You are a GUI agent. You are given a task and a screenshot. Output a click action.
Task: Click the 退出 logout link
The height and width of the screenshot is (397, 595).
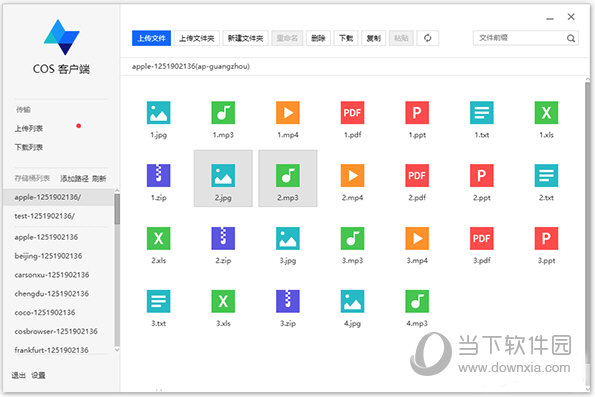tap(18, 375)
